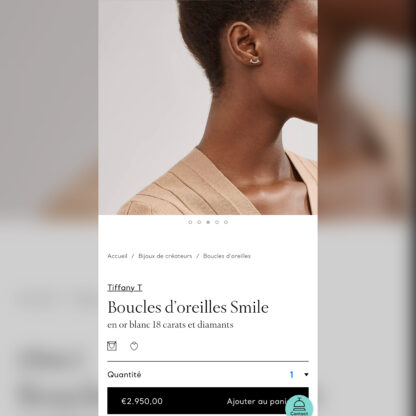The width and height of the screenshot is (416, 416).
Task: Click the Quantité label row
Action: point(208,375)
